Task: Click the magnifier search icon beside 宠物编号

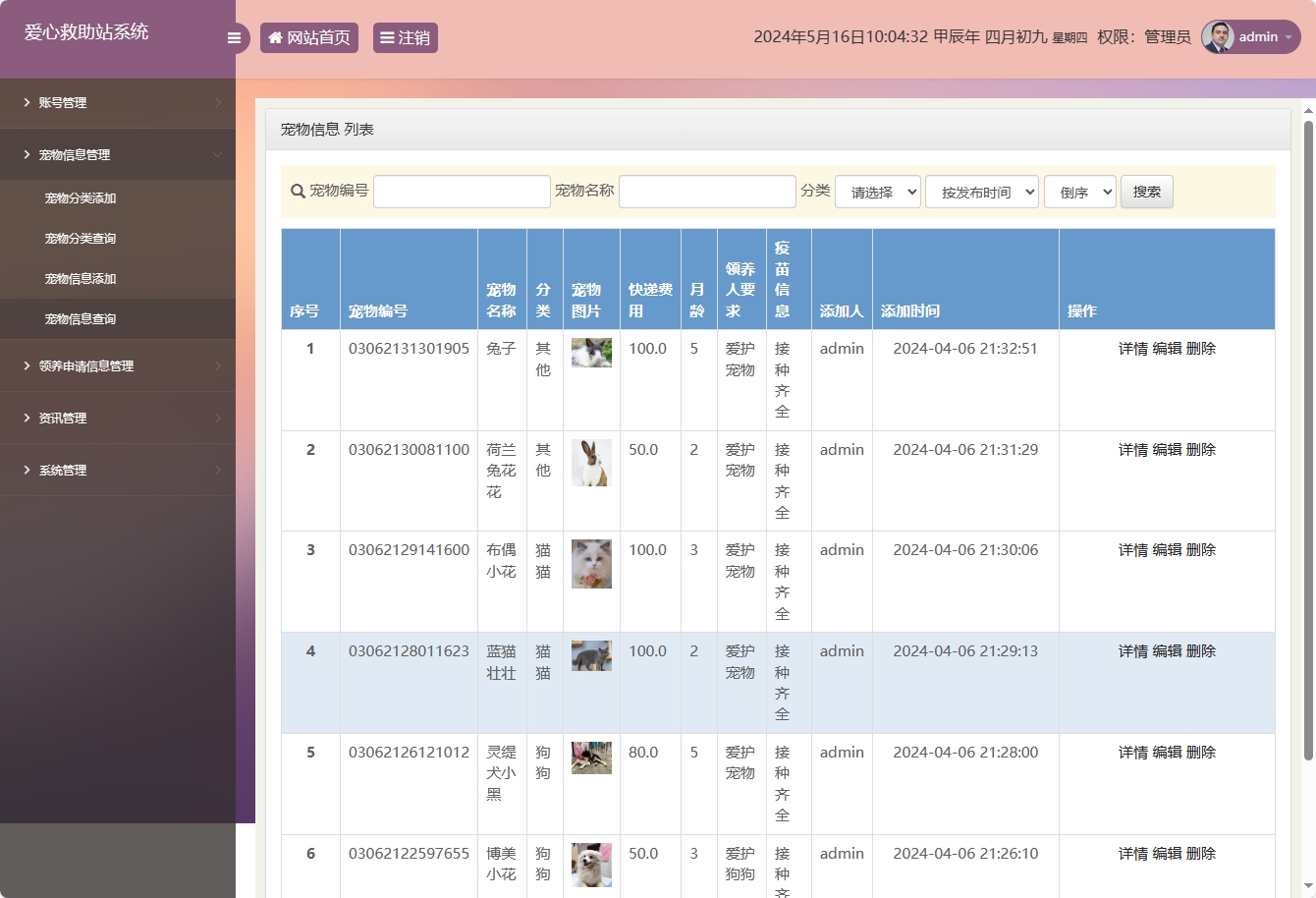Action: (x=298, y=191)
